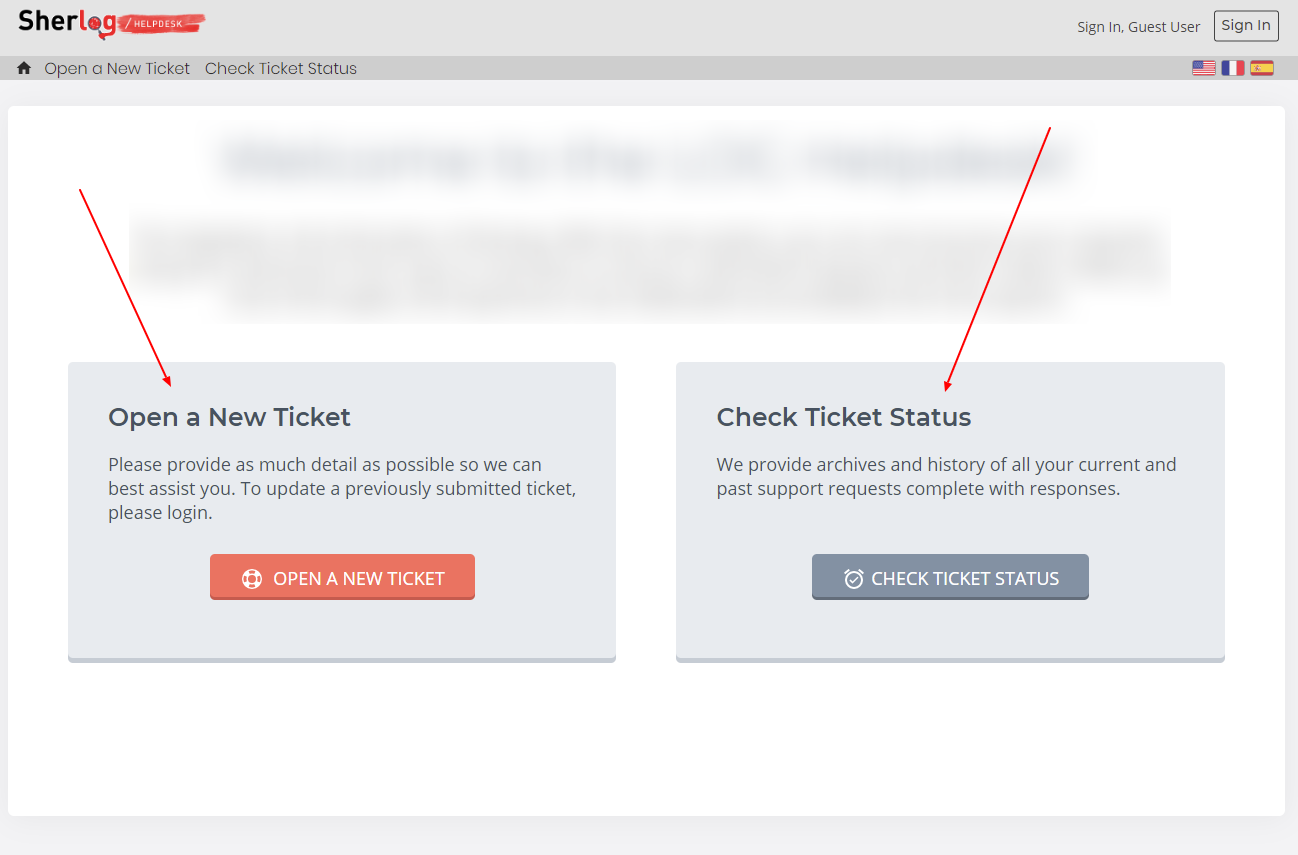Image resolution: width=1298 pixels, height=855 pixels.
Task: Click the blurred welcome description text
Action: click(648, 267)
